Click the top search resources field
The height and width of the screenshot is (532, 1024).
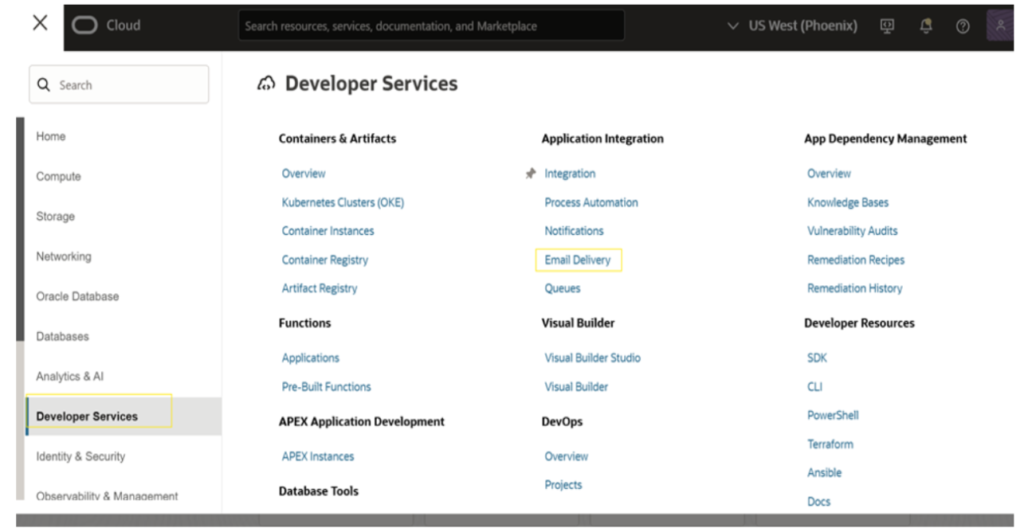tap(431, 26)
